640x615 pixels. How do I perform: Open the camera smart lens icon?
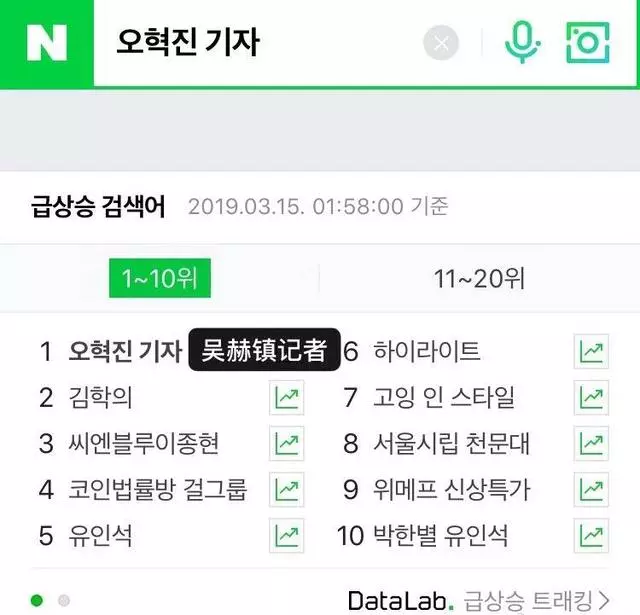588,42
